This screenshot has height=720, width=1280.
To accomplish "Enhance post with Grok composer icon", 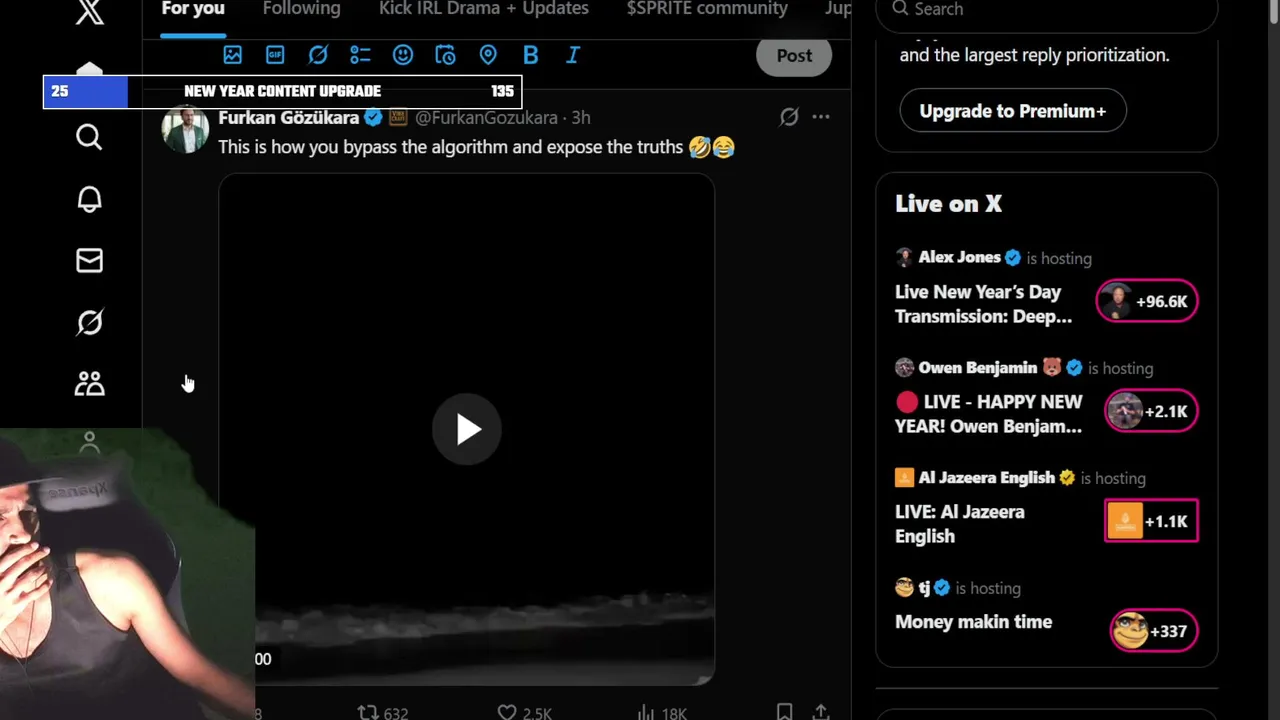I will pos(318,55).
